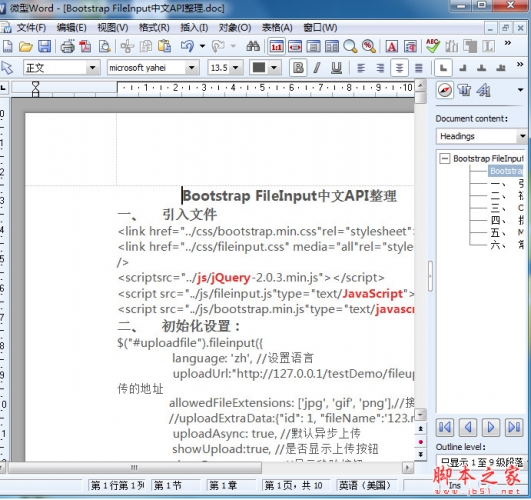
Task: Activate the magnifier zoom tool
Action: click(350, 46)
